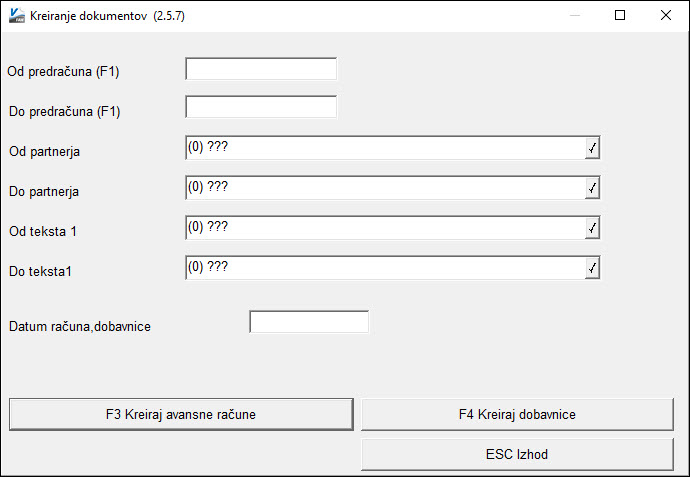Exit using the ESC Izhod button
This screenshot has width=690, height=477.
(x=517, y=454)
